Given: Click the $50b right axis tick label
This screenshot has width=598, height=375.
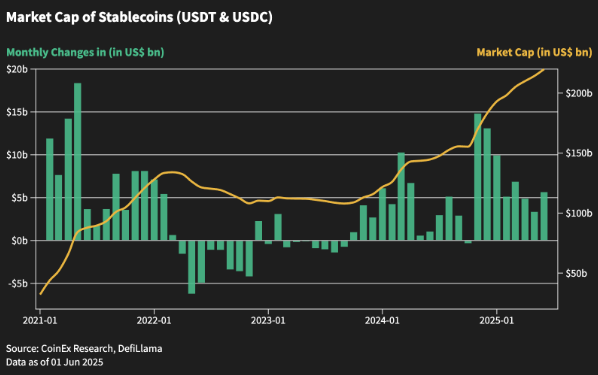Looking at the screenshot, I should pos(576,273).
